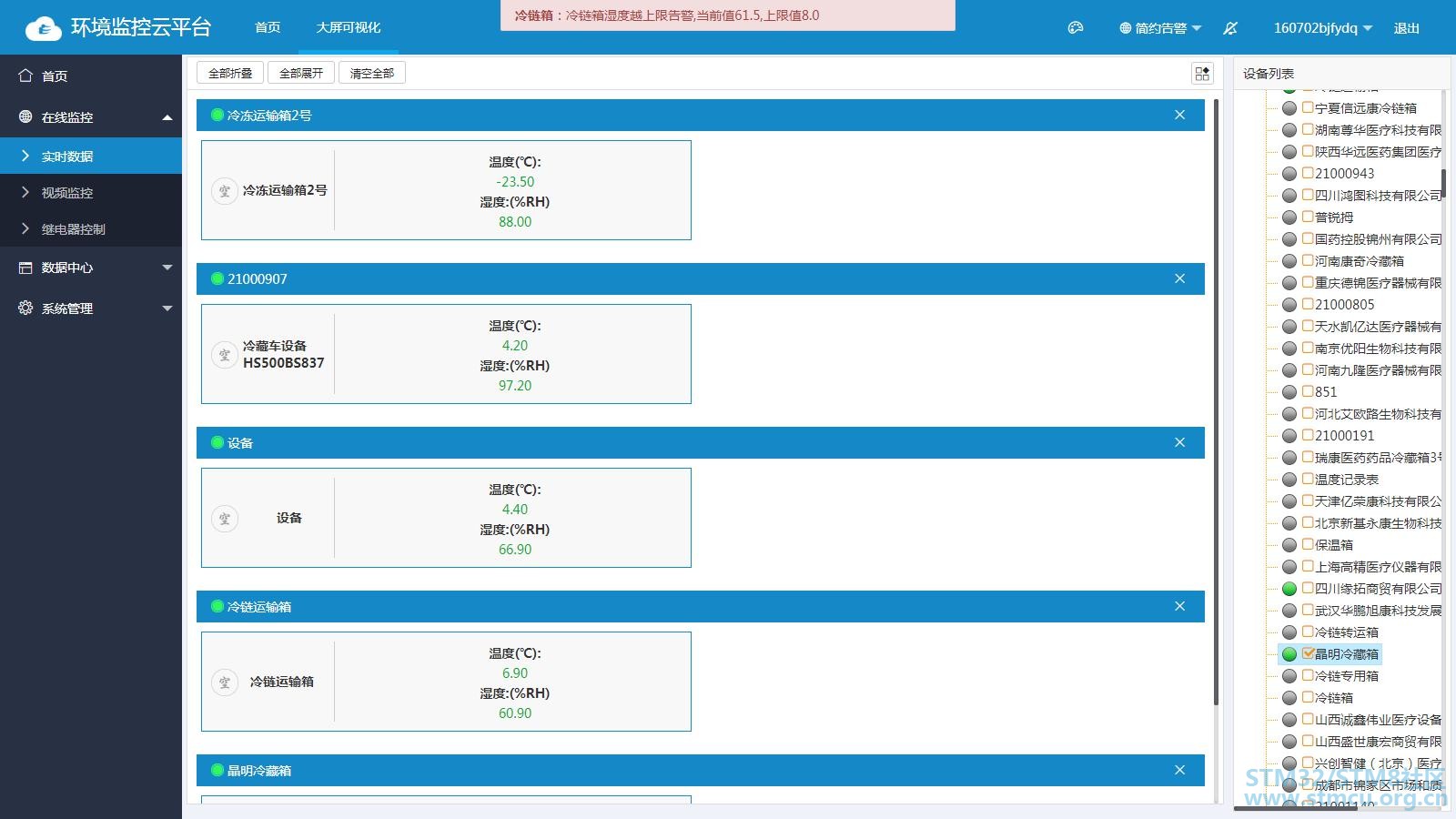Click the 冷藏车设备 HS500BS837 label
Image resolution: width=1456 pixels, height=819 pixels.
coord(283,354)
